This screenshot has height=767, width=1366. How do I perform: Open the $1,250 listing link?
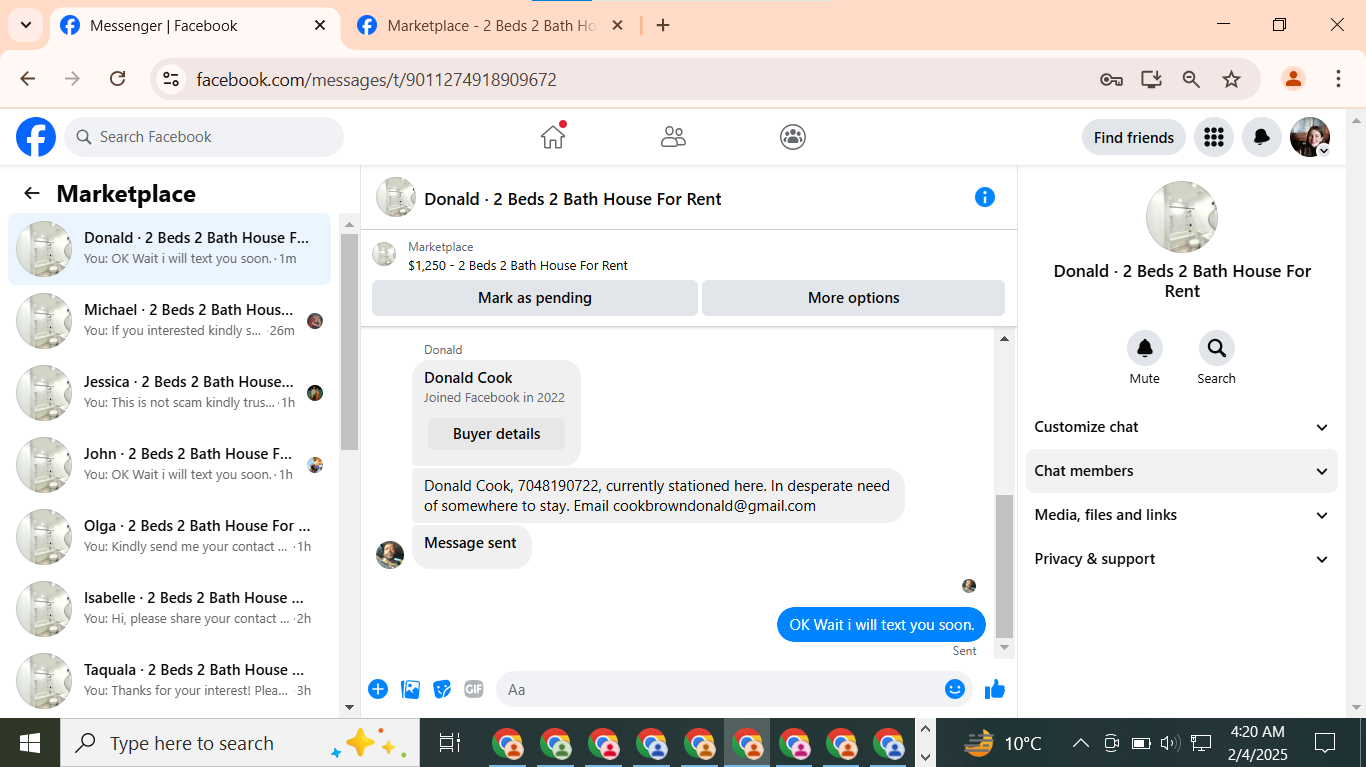pyautogui.click(x=518, y=265)
